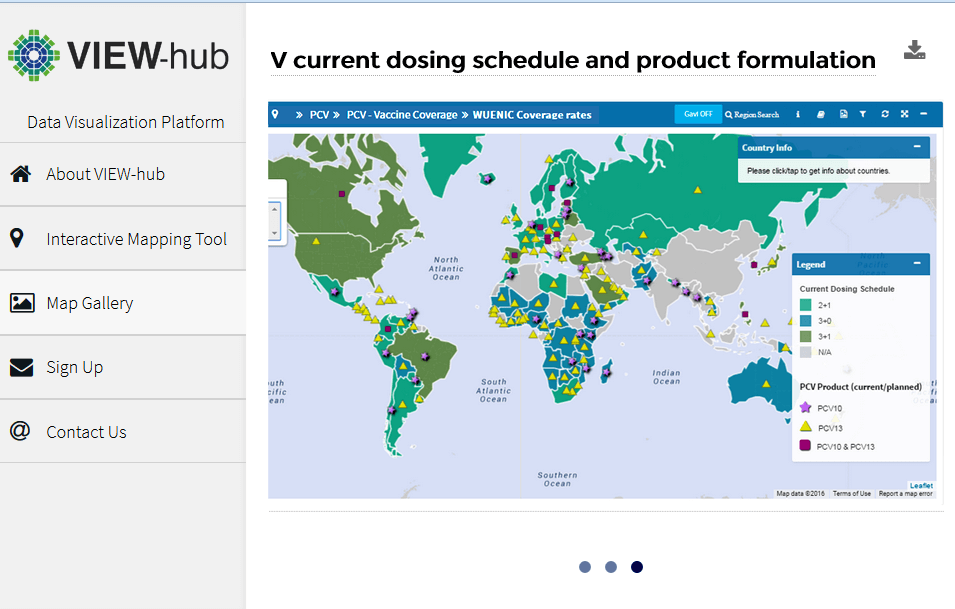Click the map pin icon in map toolbar
Screen dimensions: 955x609
click(x=275, y=114)
